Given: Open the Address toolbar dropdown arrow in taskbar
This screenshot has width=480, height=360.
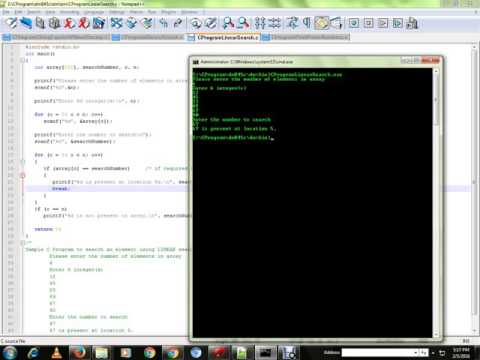Looking at the screenshot, I should [416, 352].
